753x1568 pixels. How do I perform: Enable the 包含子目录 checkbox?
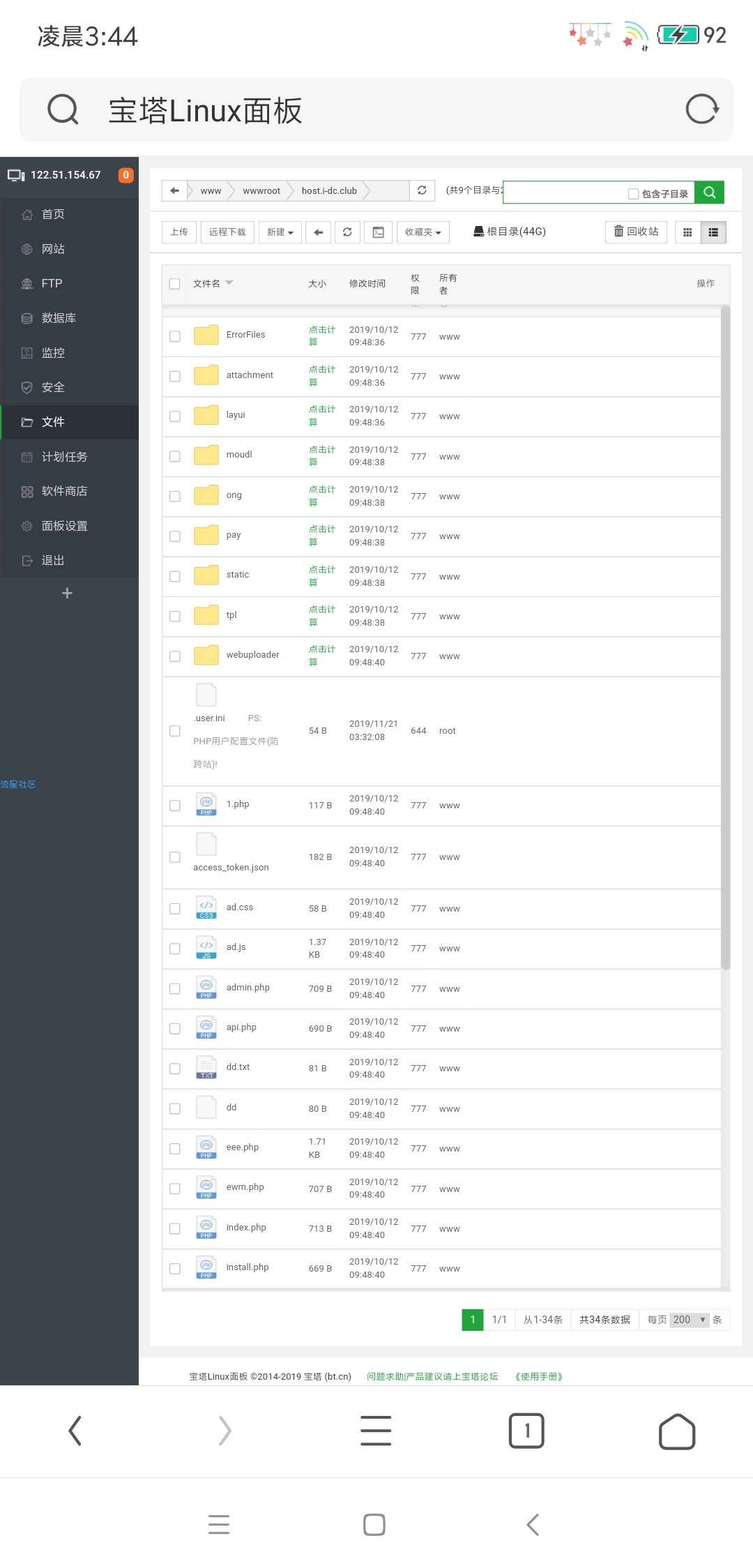click(633, 194)
